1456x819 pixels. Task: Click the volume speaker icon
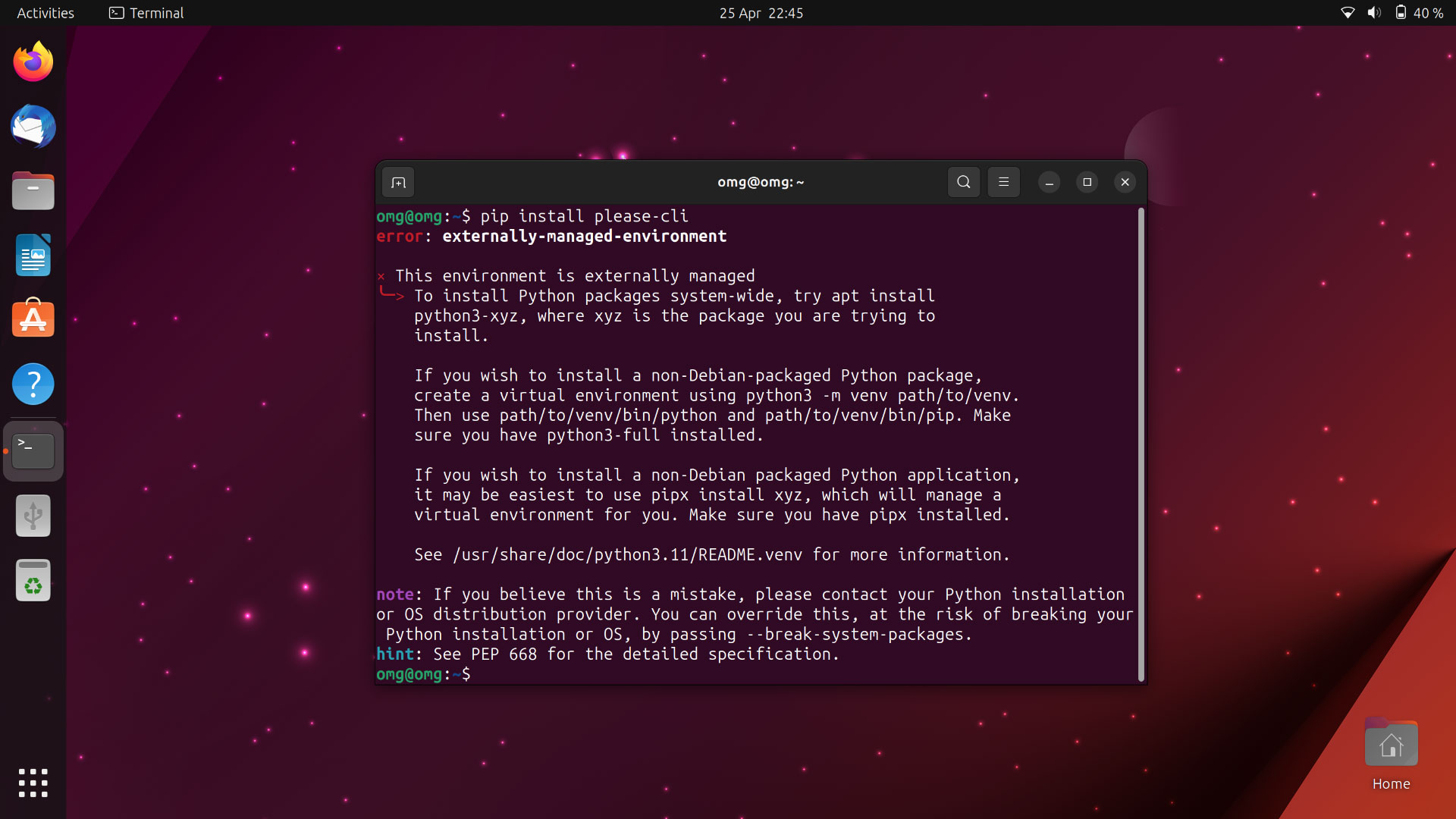coord(1374,13)
